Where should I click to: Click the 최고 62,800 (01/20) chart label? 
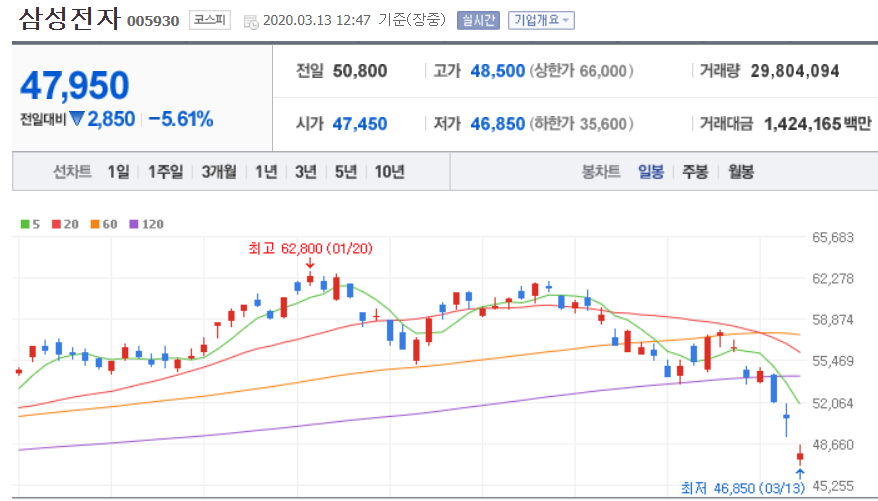click(310, 248)
